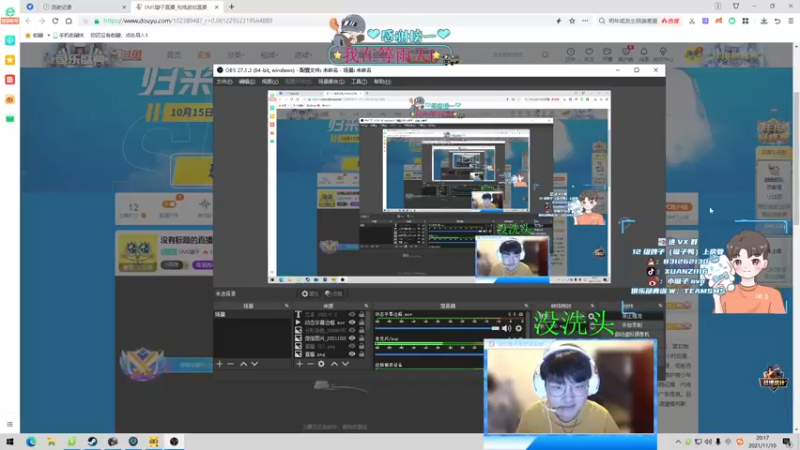Move selected source up in sources list
Viewport: 800px width, 450px height.
tap(334, 364)
